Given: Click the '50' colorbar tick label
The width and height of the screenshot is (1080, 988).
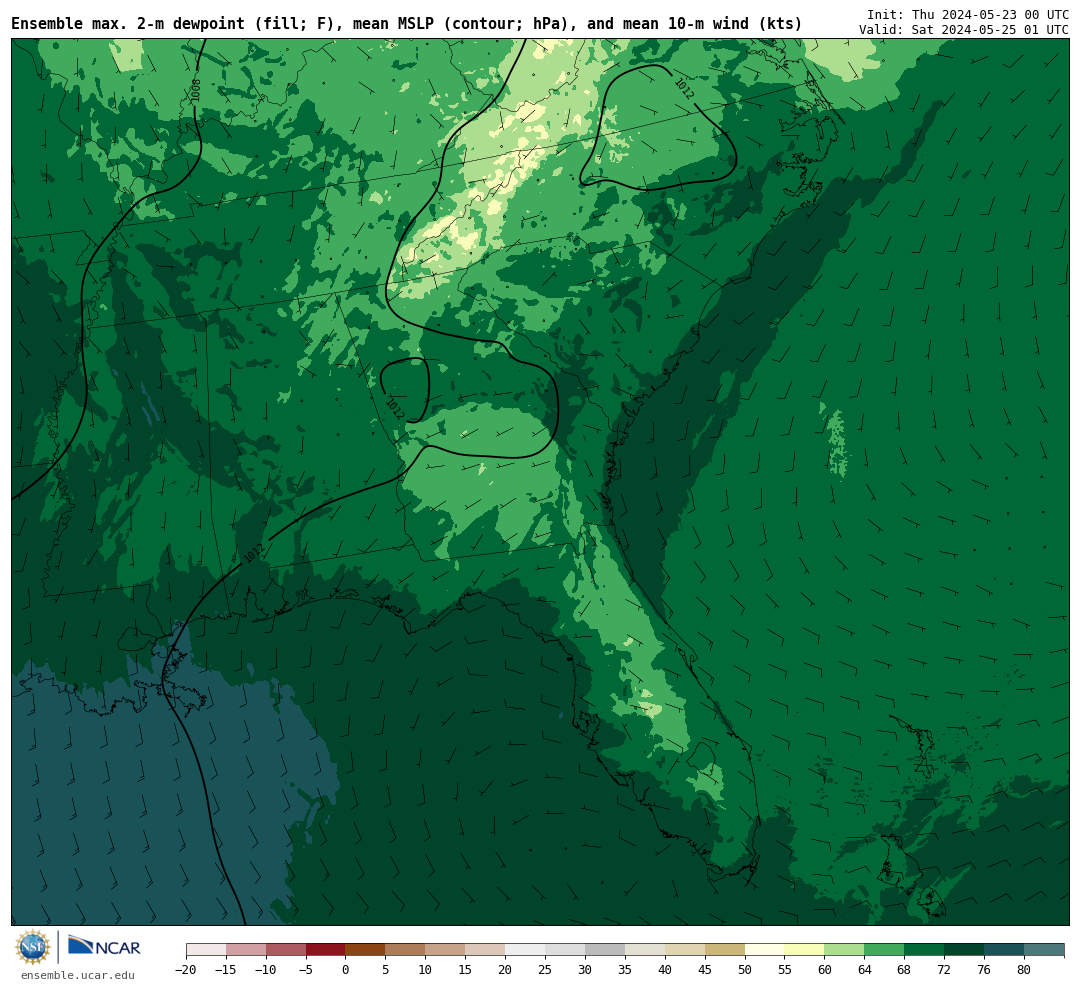Looking at the screenshot, I should pyautogui.click(x=745, y=969).
